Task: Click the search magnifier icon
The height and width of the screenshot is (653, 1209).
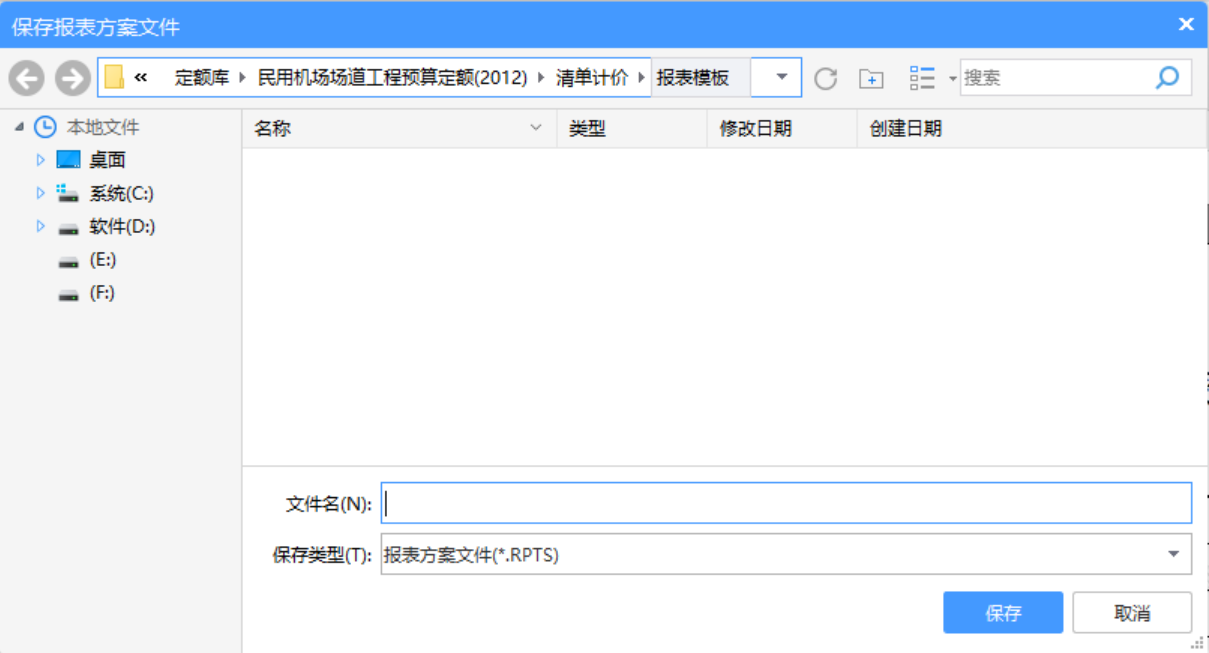Action: [x=1166, y=78]
